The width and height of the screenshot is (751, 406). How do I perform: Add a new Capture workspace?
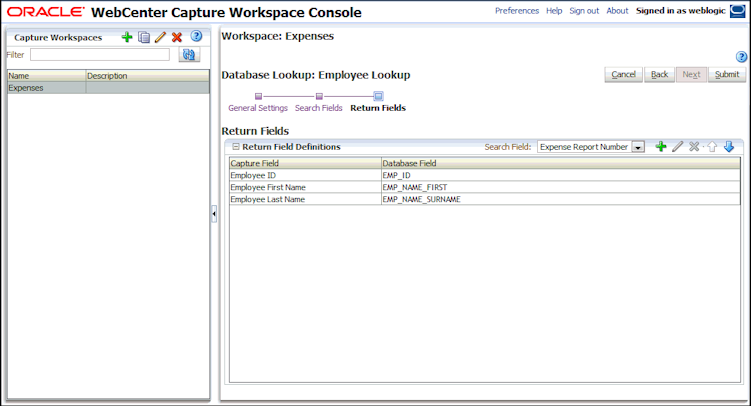[x=127, y=37]
